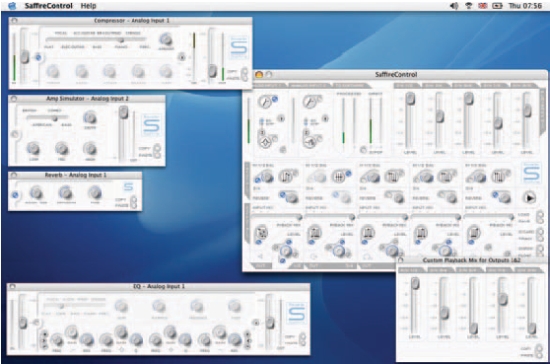Screen dimensions: 550x364
Task: Click the play button in SaffireControl
Action: click(530, 198)
